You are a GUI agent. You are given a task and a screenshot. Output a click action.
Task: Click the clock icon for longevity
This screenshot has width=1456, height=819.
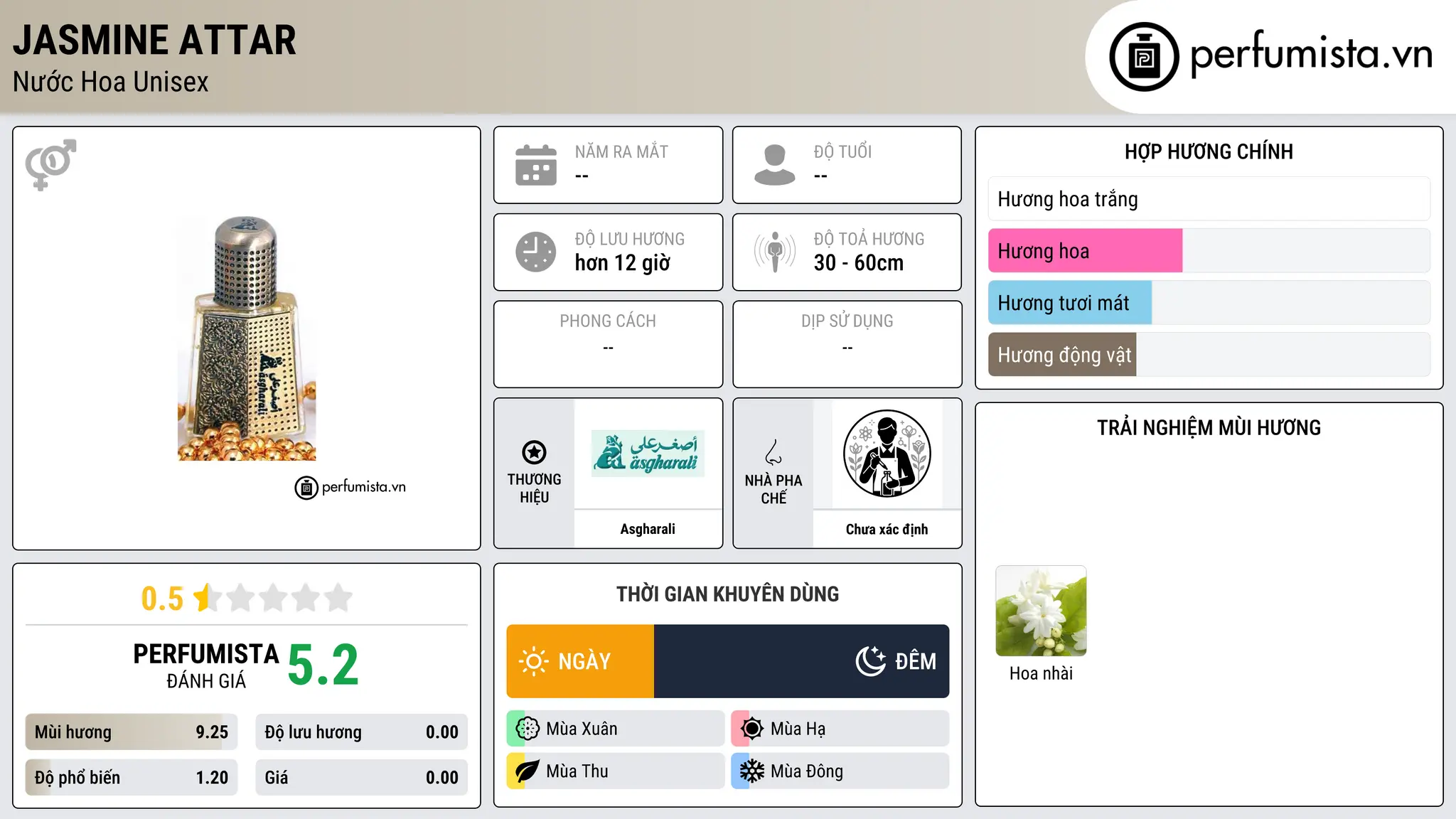tap(536, 252)
